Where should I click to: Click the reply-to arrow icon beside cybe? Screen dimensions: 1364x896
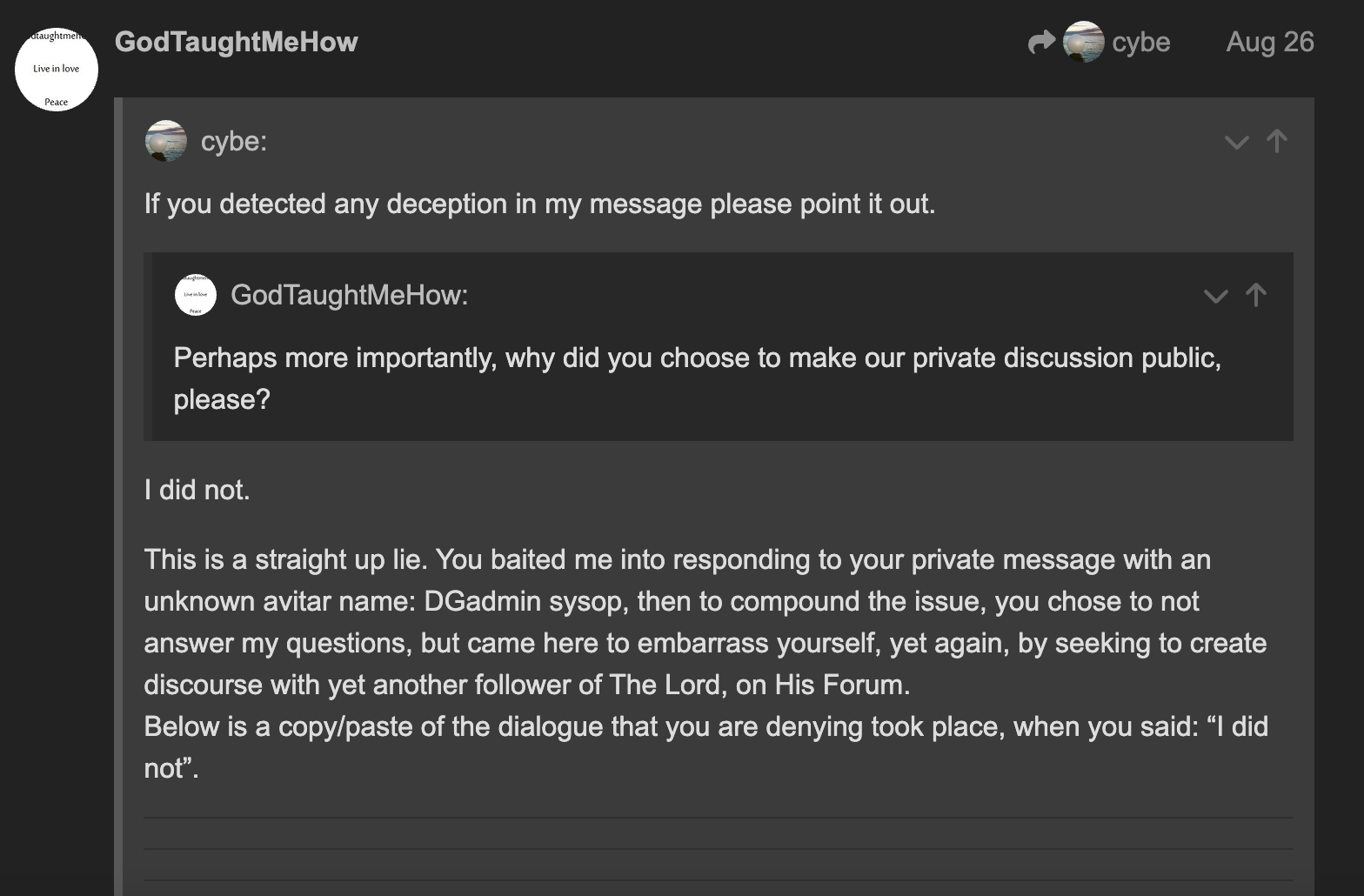coord(1040,42)
